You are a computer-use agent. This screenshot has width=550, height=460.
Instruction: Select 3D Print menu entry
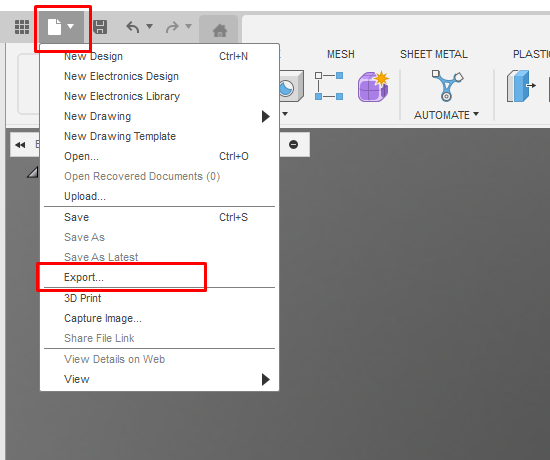click(x=159, y=298)
